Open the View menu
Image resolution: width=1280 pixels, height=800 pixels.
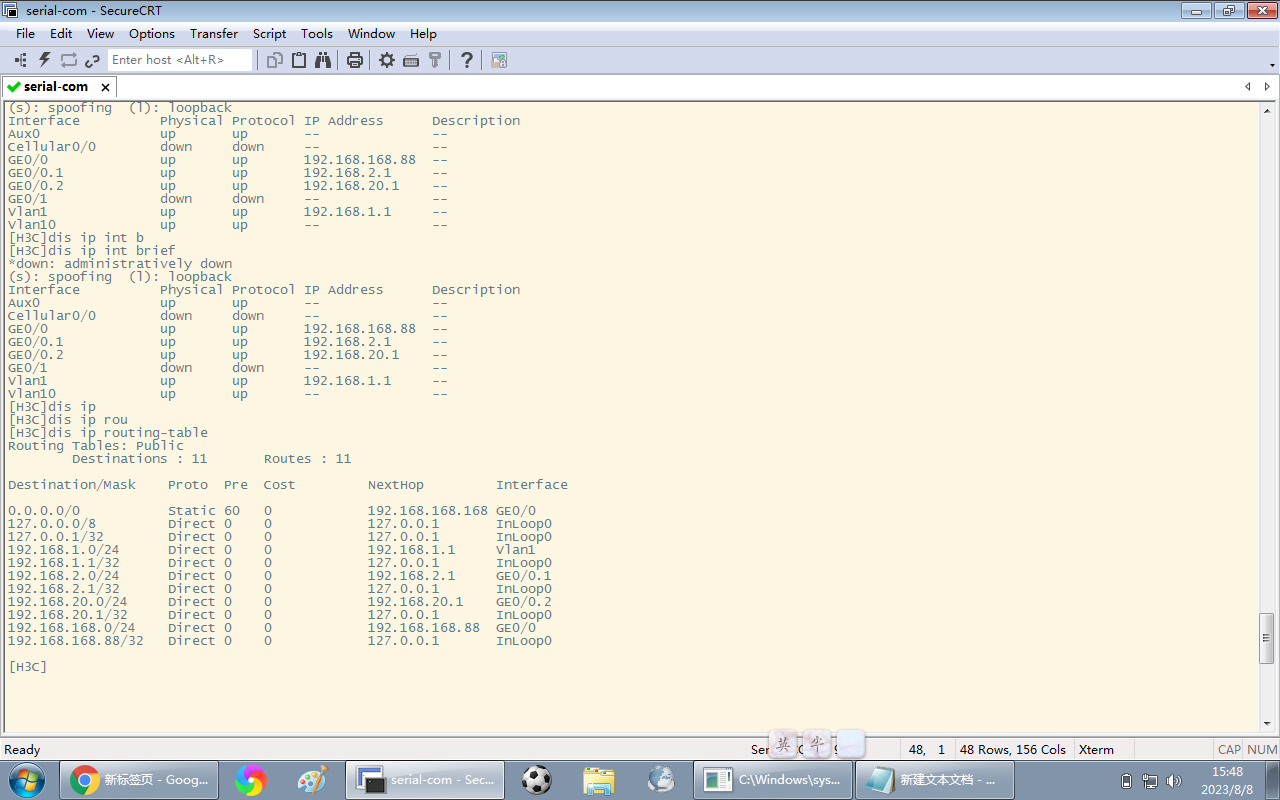[x=101, y=33]
